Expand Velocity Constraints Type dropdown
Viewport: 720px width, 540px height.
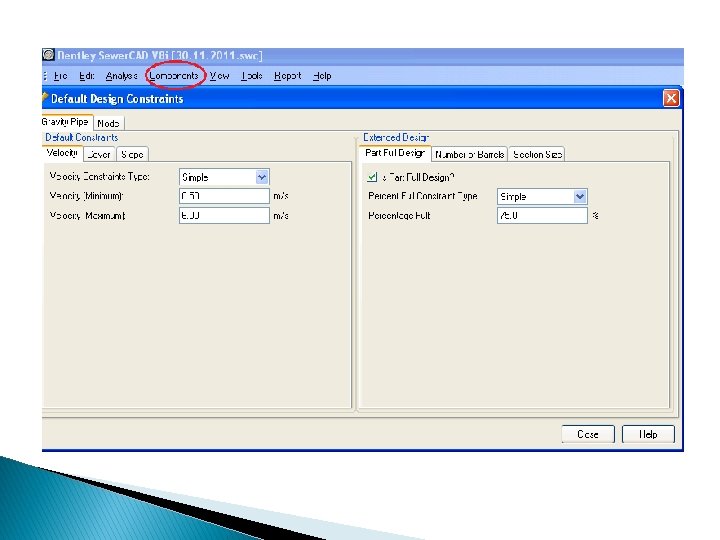(x=262, y=177)
